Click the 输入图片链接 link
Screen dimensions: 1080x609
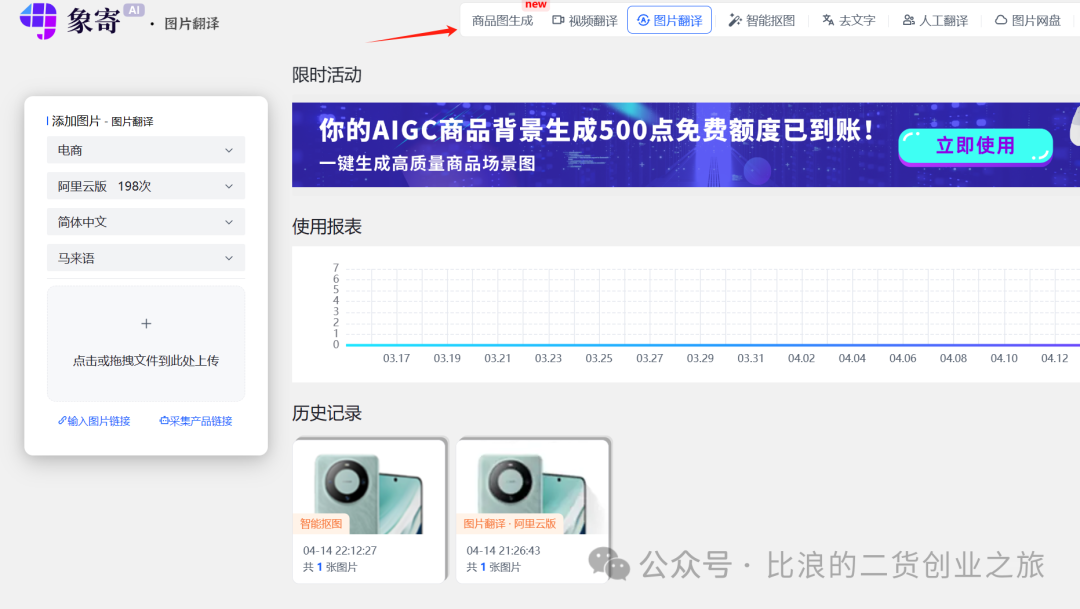point(94,421)
